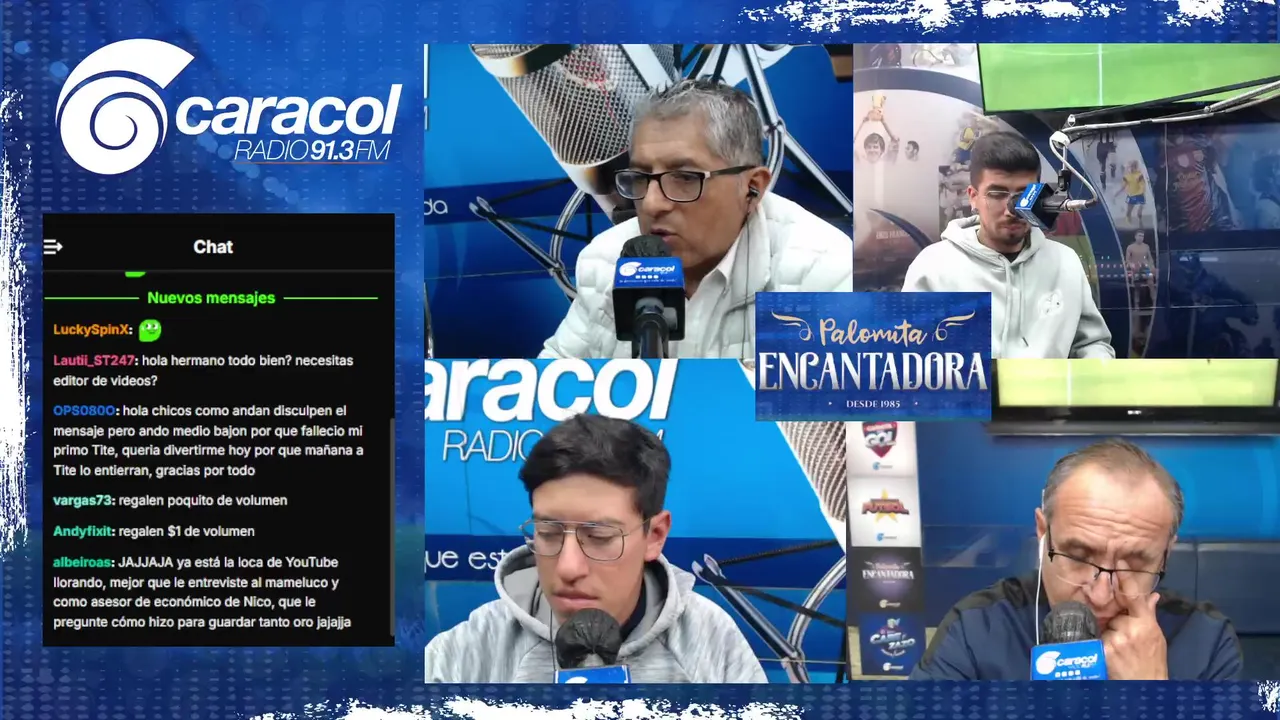
Task: Click the Andyfixit username
Action: [83, 531]
